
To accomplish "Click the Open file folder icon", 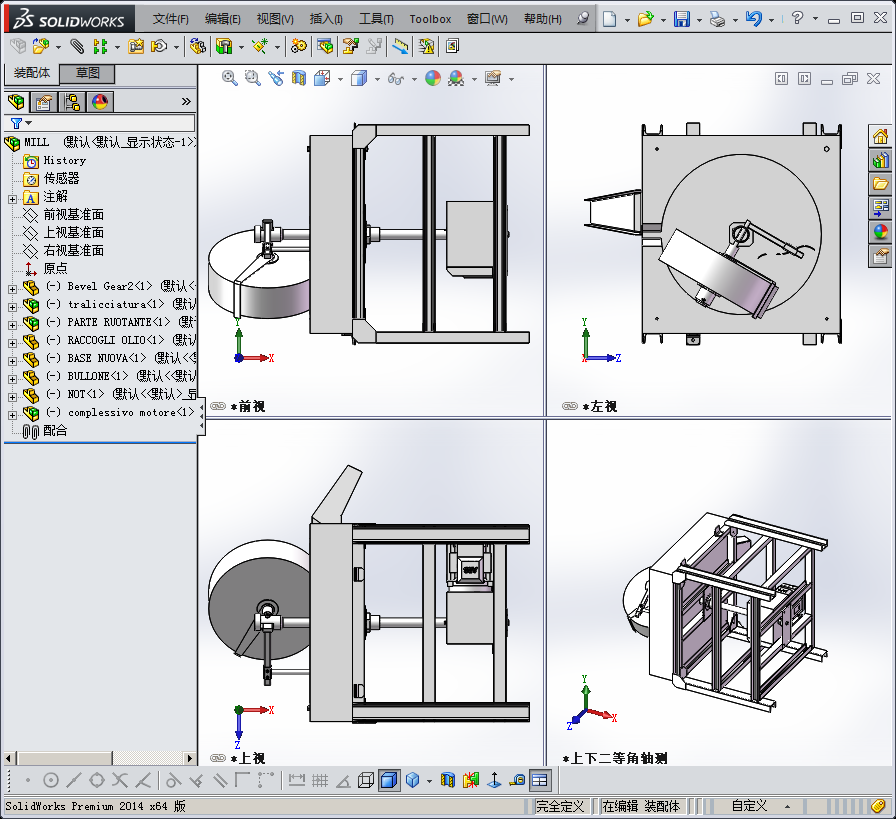I will point(646,19).
